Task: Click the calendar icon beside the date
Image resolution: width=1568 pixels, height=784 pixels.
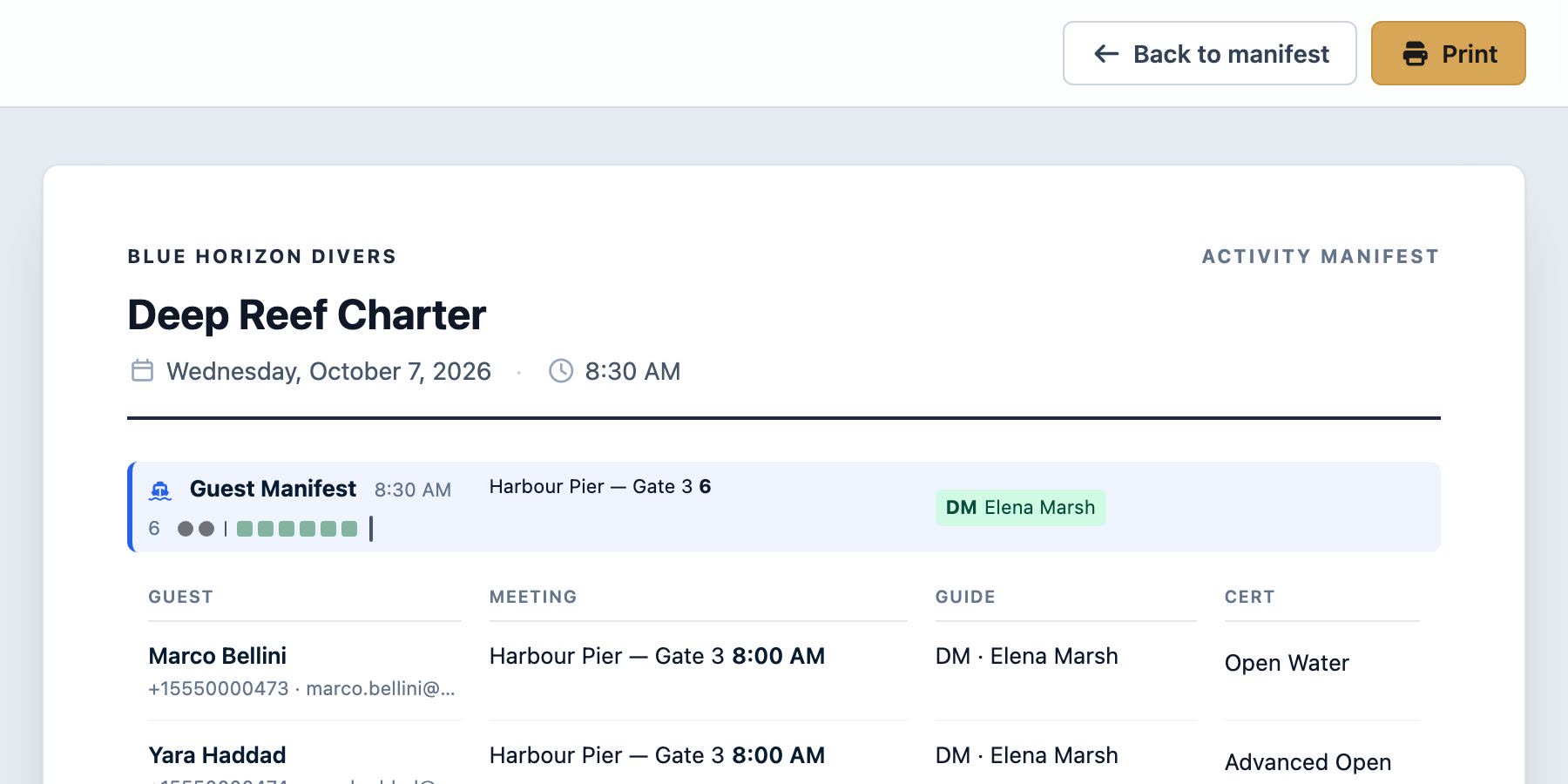Action: click(142, 371)
